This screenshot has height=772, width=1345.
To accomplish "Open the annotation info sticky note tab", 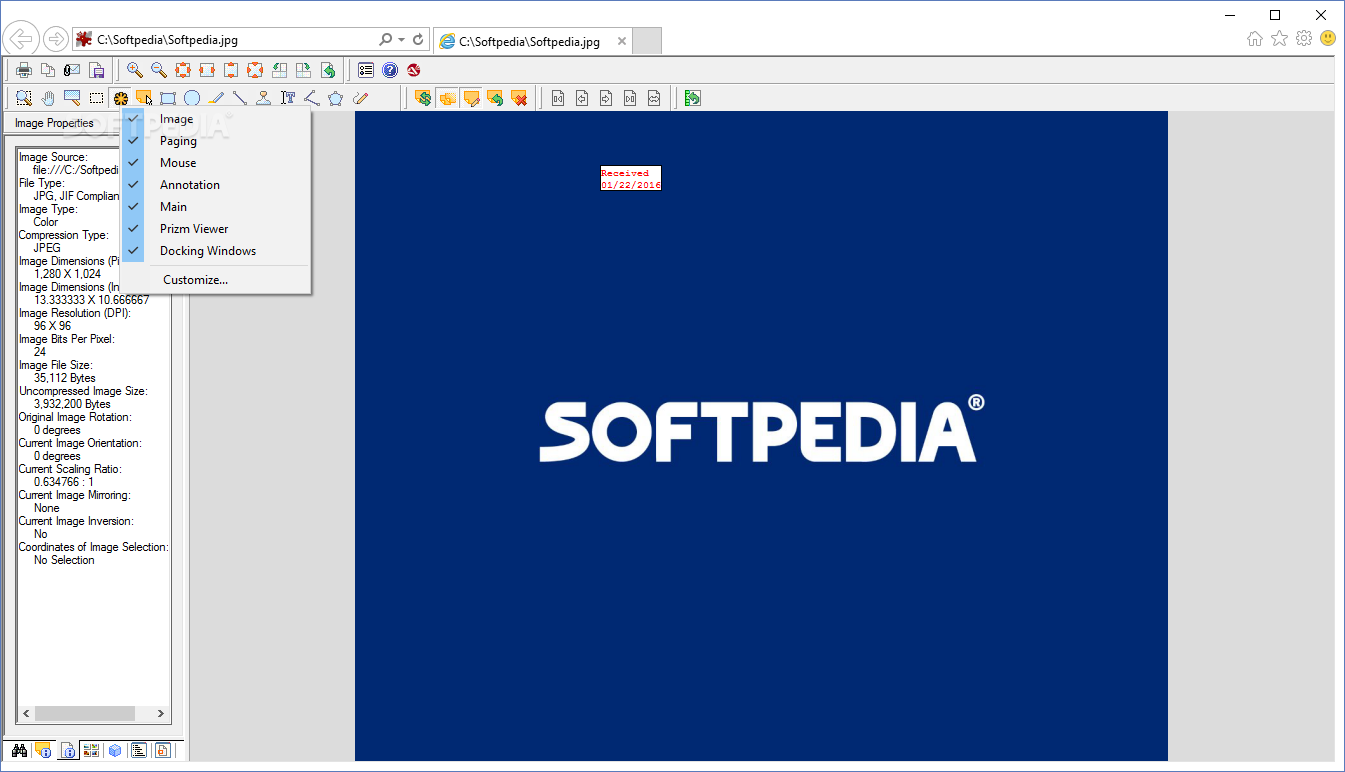I will (x=43, y=750).
